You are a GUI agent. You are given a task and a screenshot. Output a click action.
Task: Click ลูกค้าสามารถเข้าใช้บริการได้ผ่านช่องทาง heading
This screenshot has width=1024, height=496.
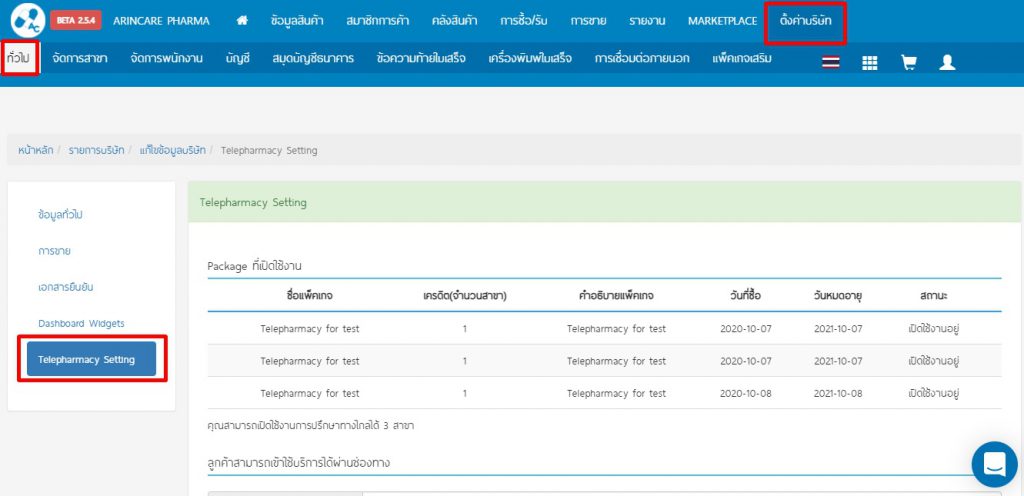298,463
